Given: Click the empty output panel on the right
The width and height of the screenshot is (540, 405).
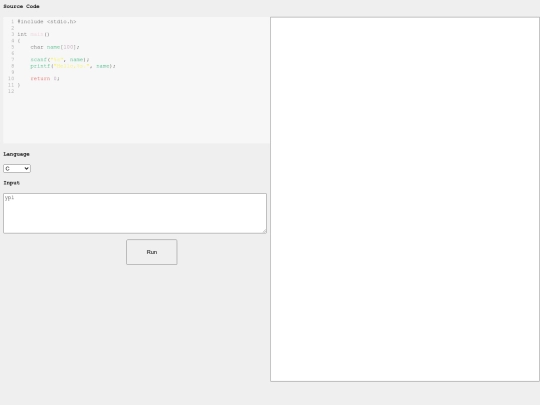Looking at the screenshot, I should coord(405,199).
